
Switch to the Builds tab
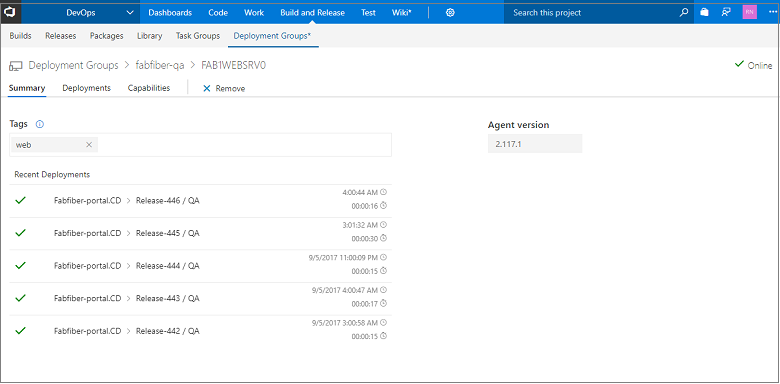pos(20,36)
